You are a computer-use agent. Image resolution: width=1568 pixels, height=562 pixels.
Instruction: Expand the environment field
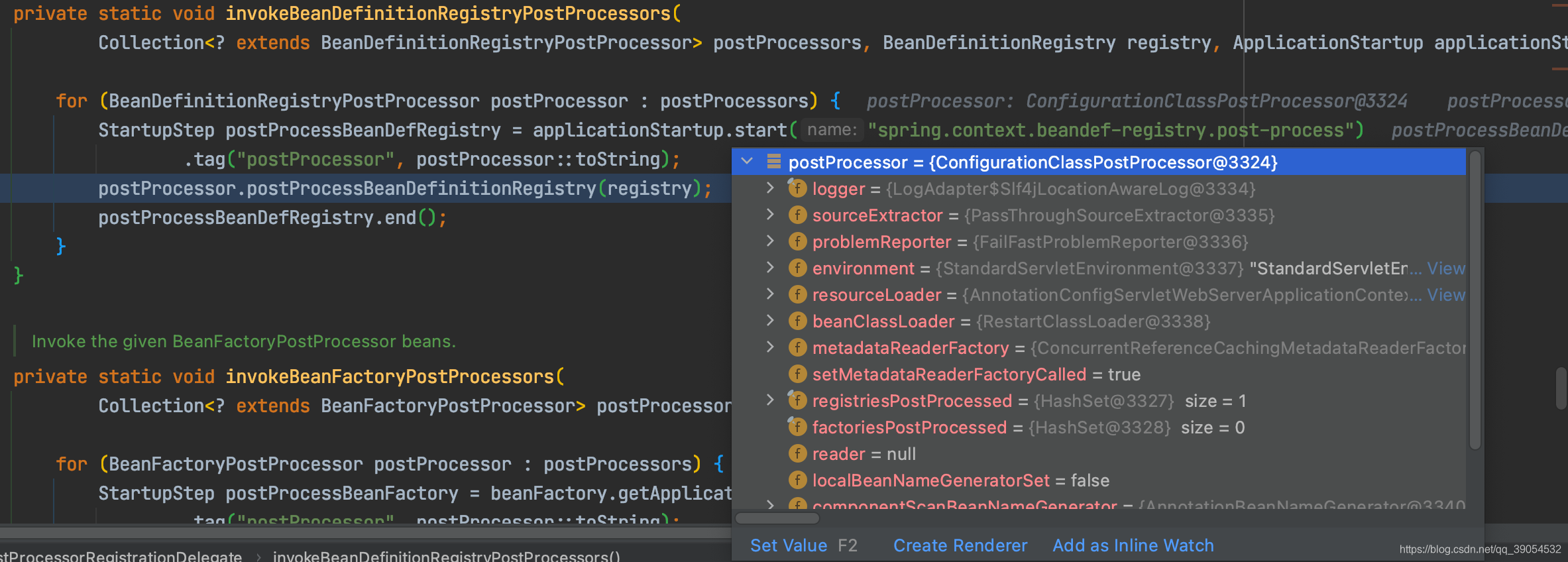770,268
